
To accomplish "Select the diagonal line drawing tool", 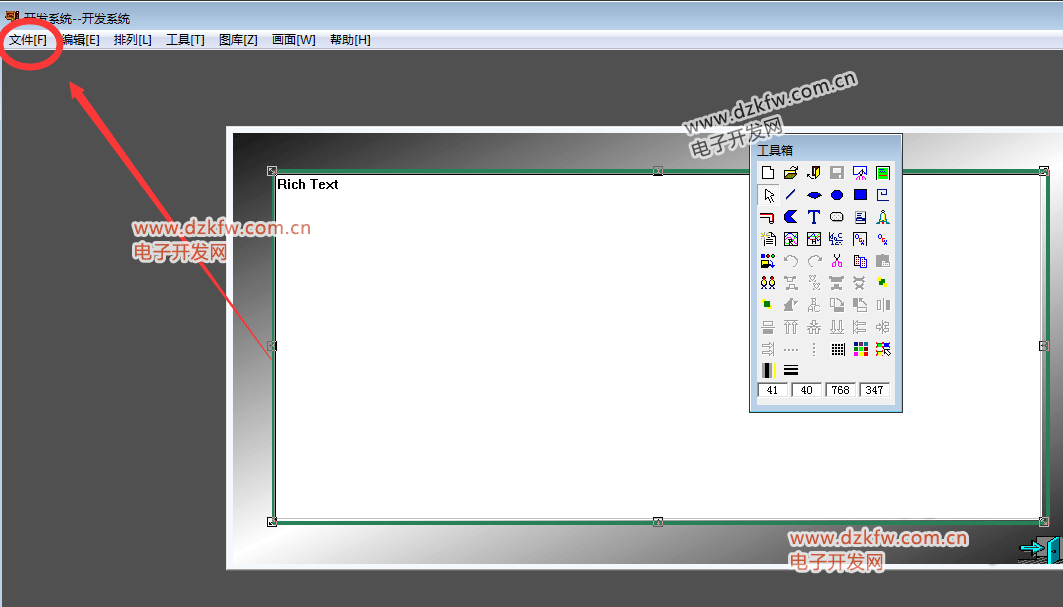I will (791, 195).
